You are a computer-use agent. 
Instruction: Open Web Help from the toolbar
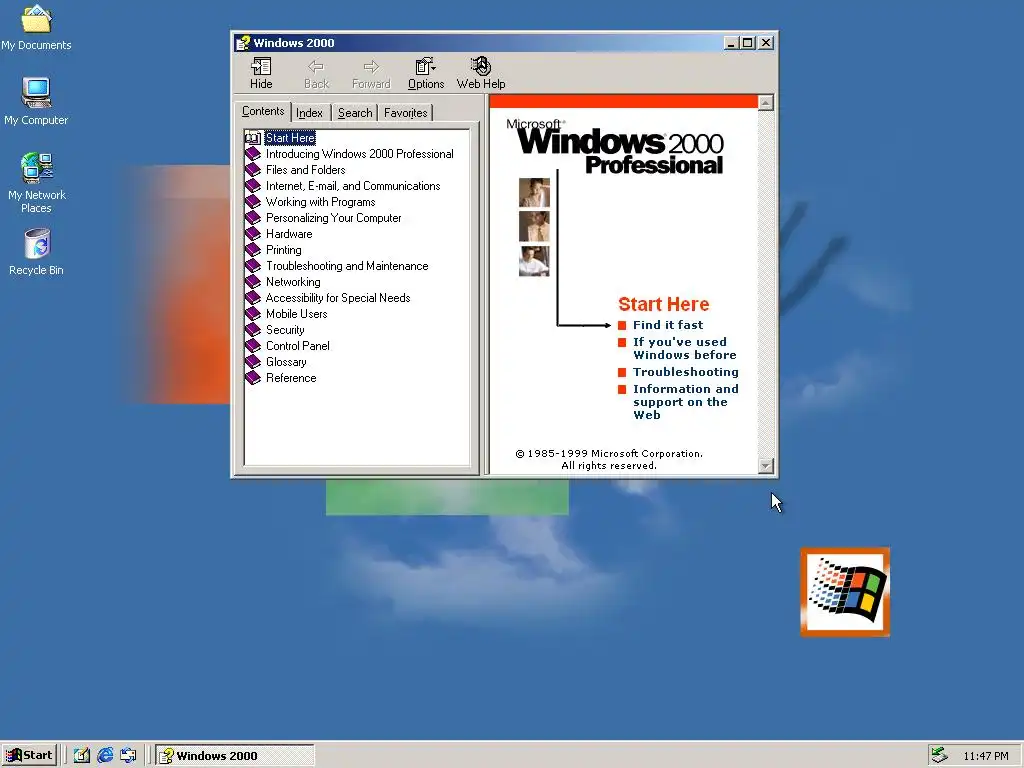tap(481, 73)
